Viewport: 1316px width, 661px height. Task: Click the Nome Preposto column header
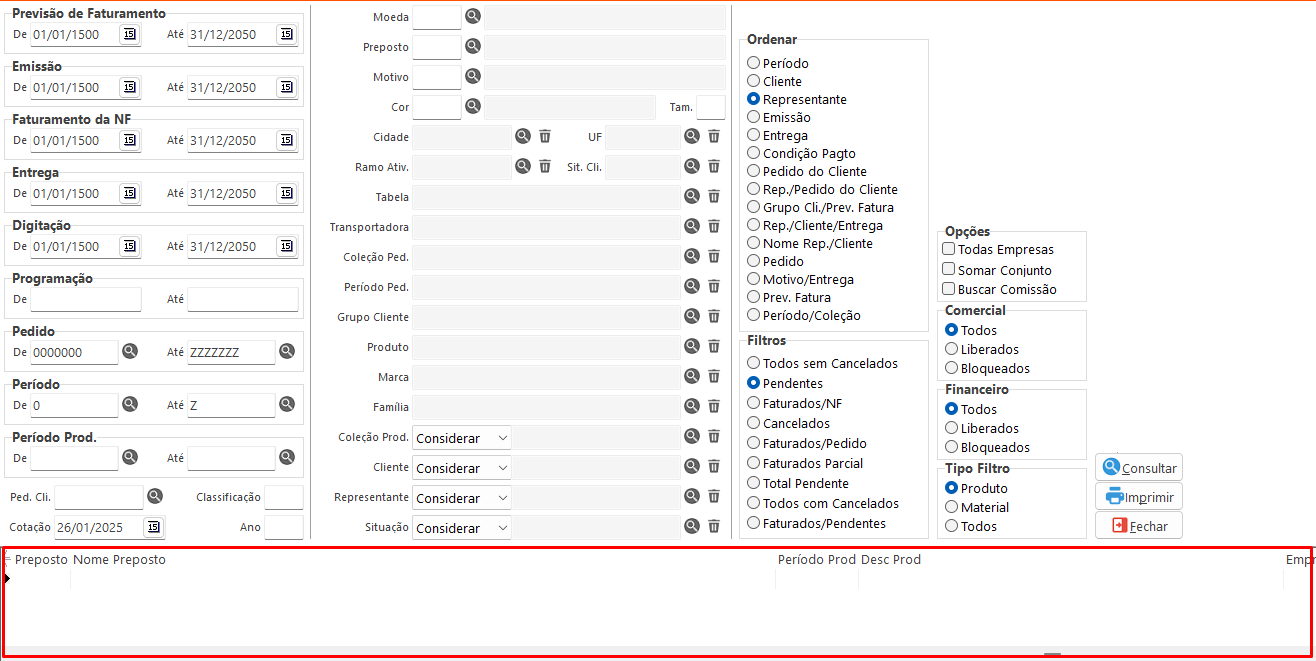coord(120,560)
